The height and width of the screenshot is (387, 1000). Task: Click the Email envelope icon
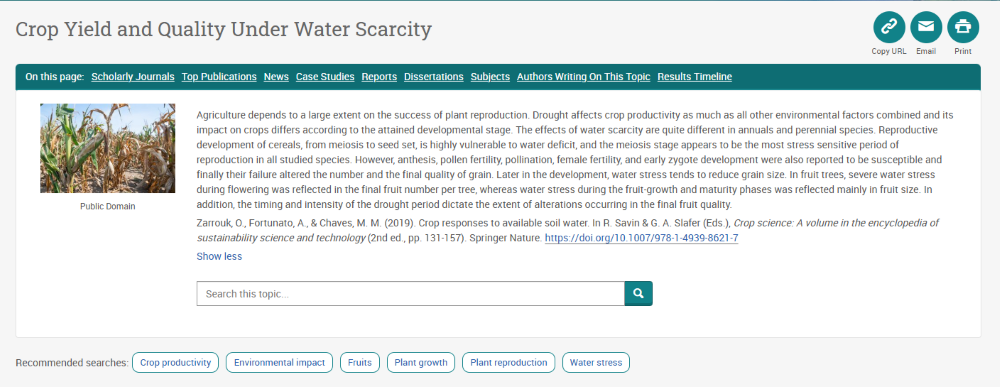point(925,27)
